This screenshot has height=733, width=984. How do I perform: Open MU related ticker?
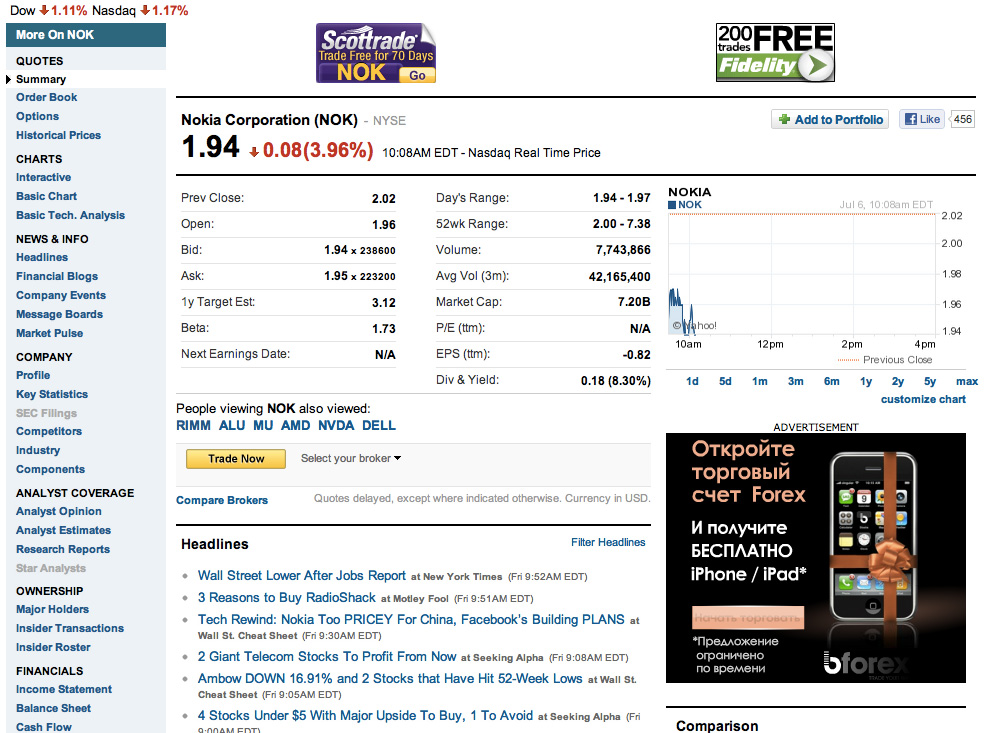coord(263,425)
